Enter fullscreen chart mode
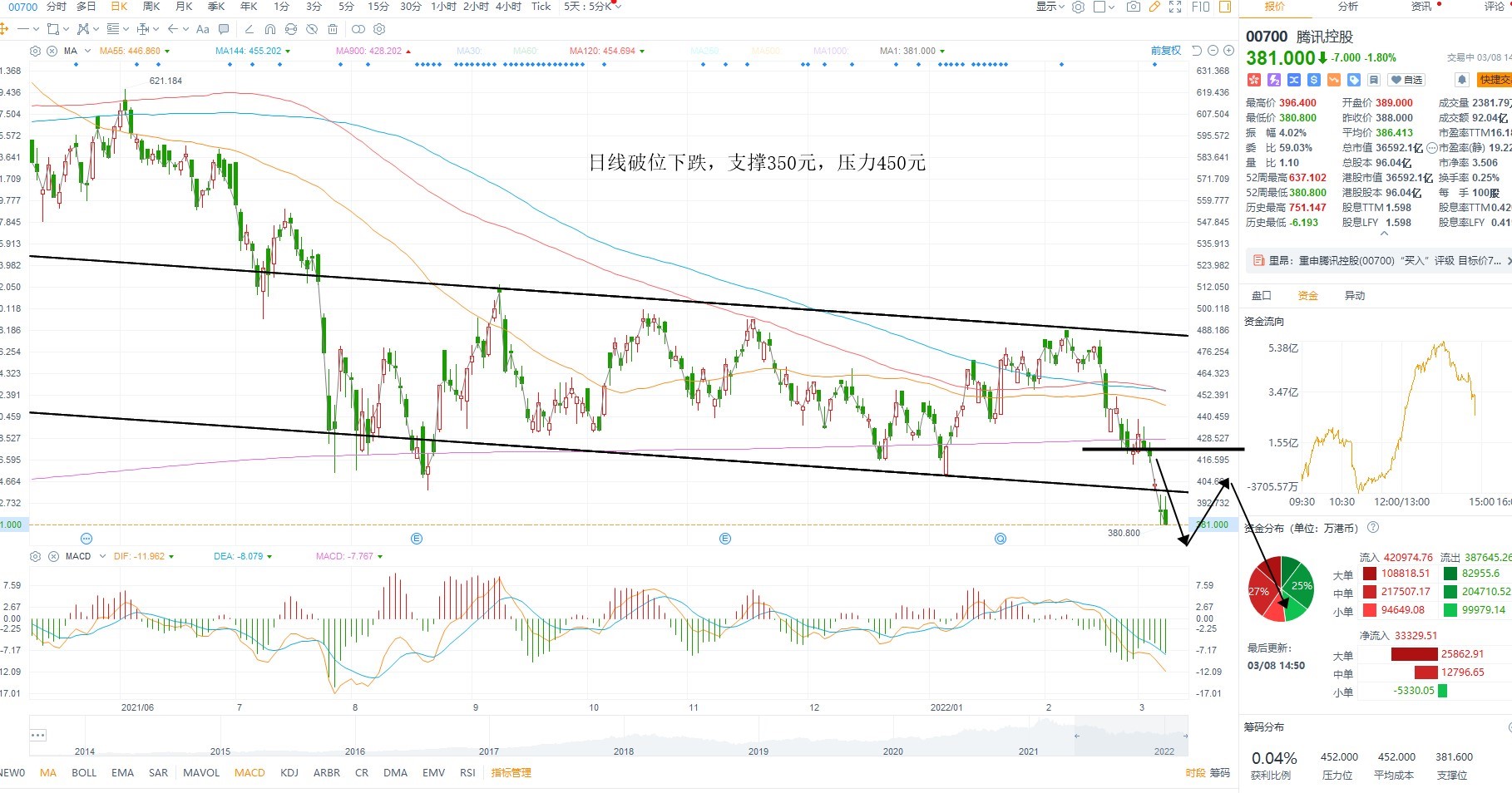 pyautogui.click(x=1175, y=7)
